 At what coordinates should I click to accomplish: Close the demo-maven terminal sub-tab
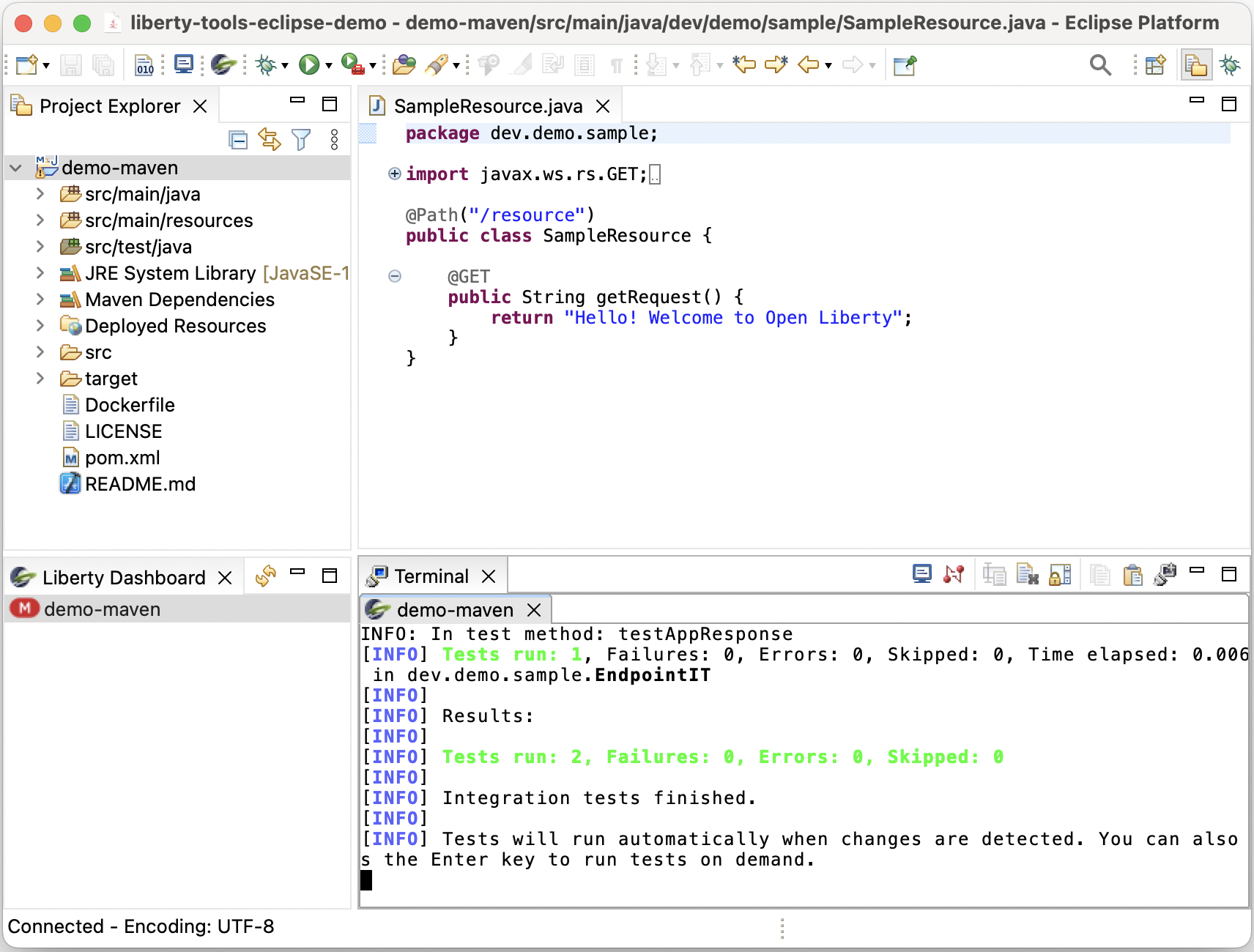[534, 610]
